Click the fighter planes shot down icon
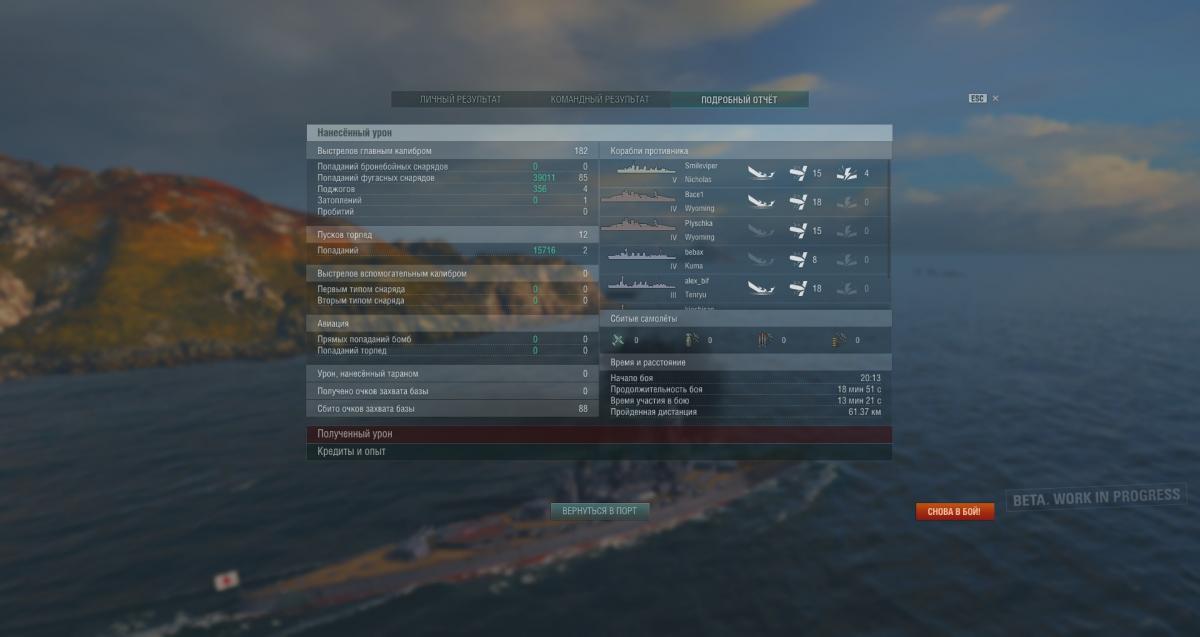The image size is (1200, 637). pos(618,340)
